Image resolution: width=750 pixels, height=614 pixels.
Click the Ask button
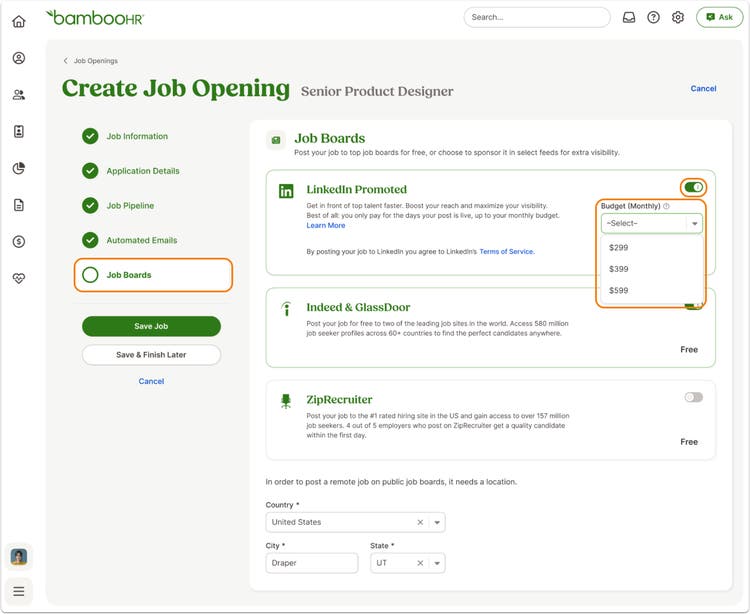click(719, 17)
